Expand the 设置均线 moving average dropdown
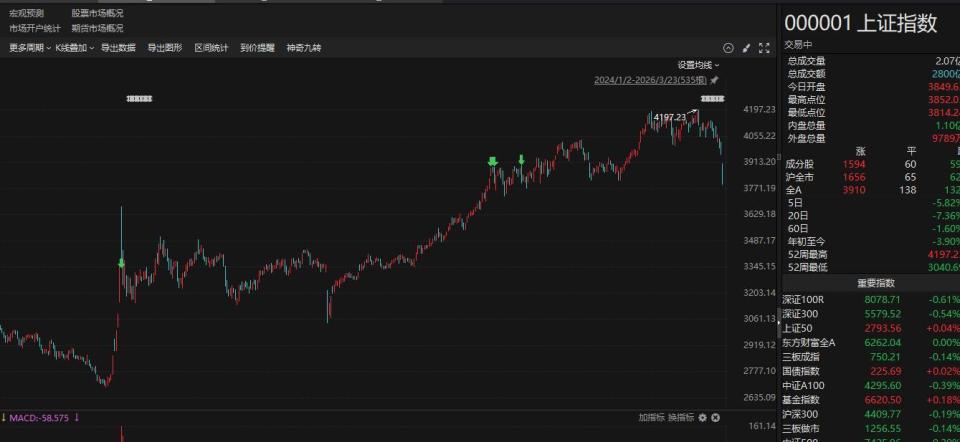This screenshot has height=442, width=960. pos(698,65)
